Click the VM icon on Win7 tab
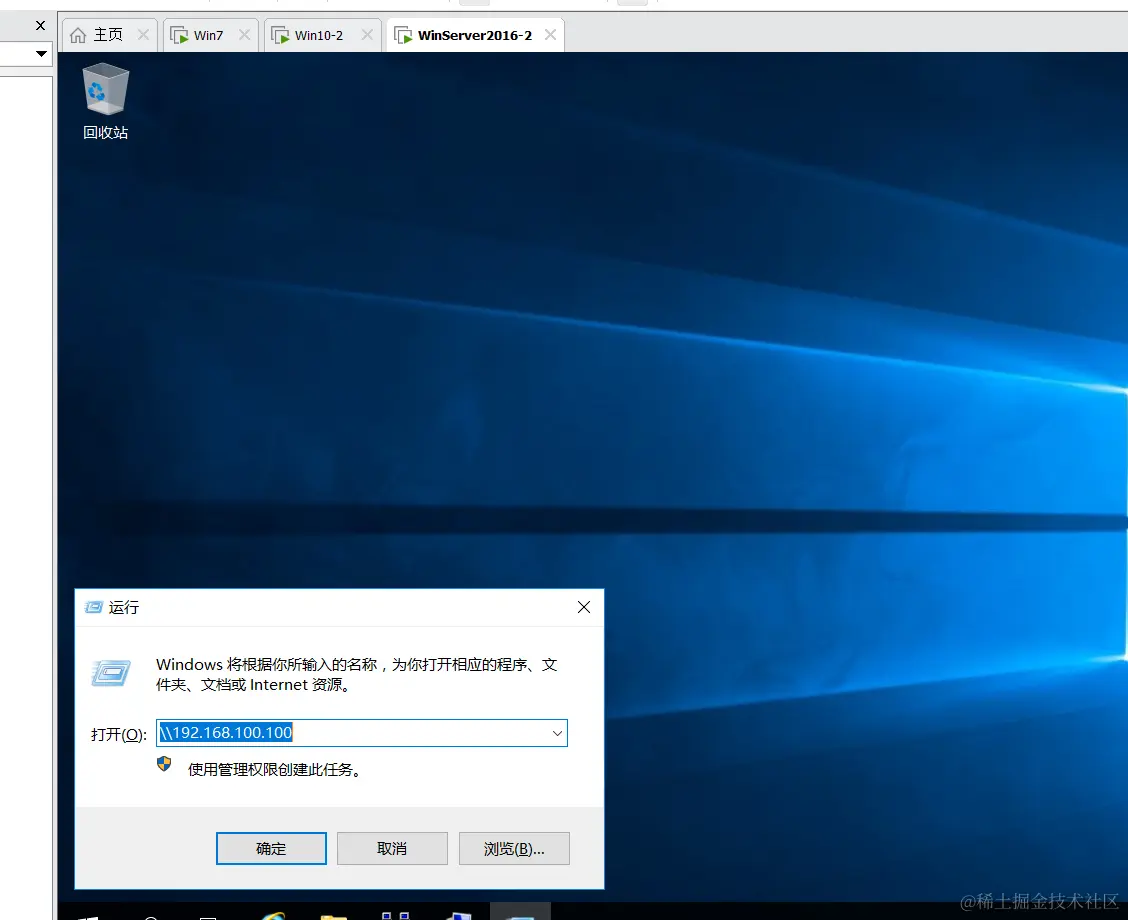This screenshot has width=1128, height=920. pyautogui.click(x=179, y=35)
